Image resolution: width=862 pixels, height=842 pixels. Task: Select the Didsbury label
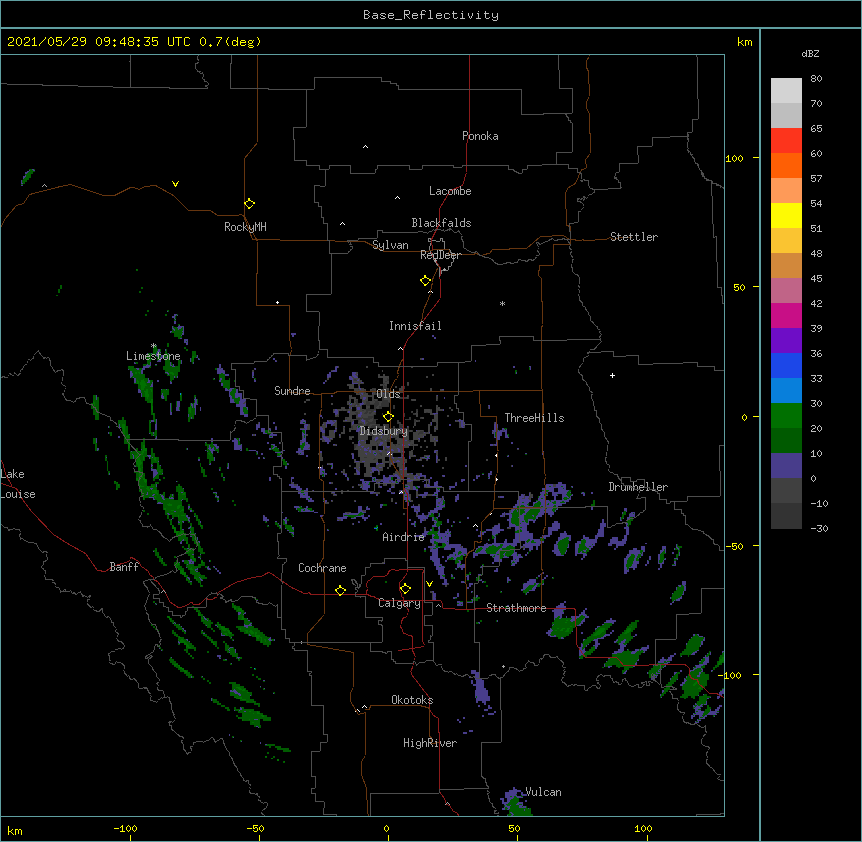[x=384, y=431]
